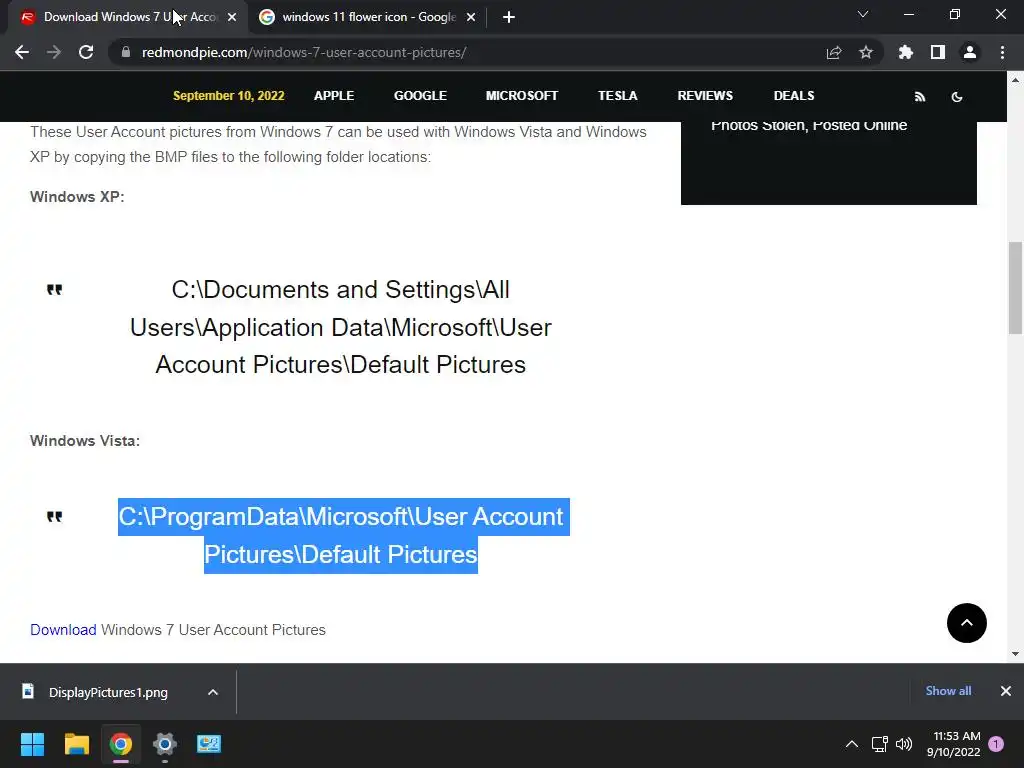
Task: Open the GOOGLE menu category
Action: coord(420,95)
